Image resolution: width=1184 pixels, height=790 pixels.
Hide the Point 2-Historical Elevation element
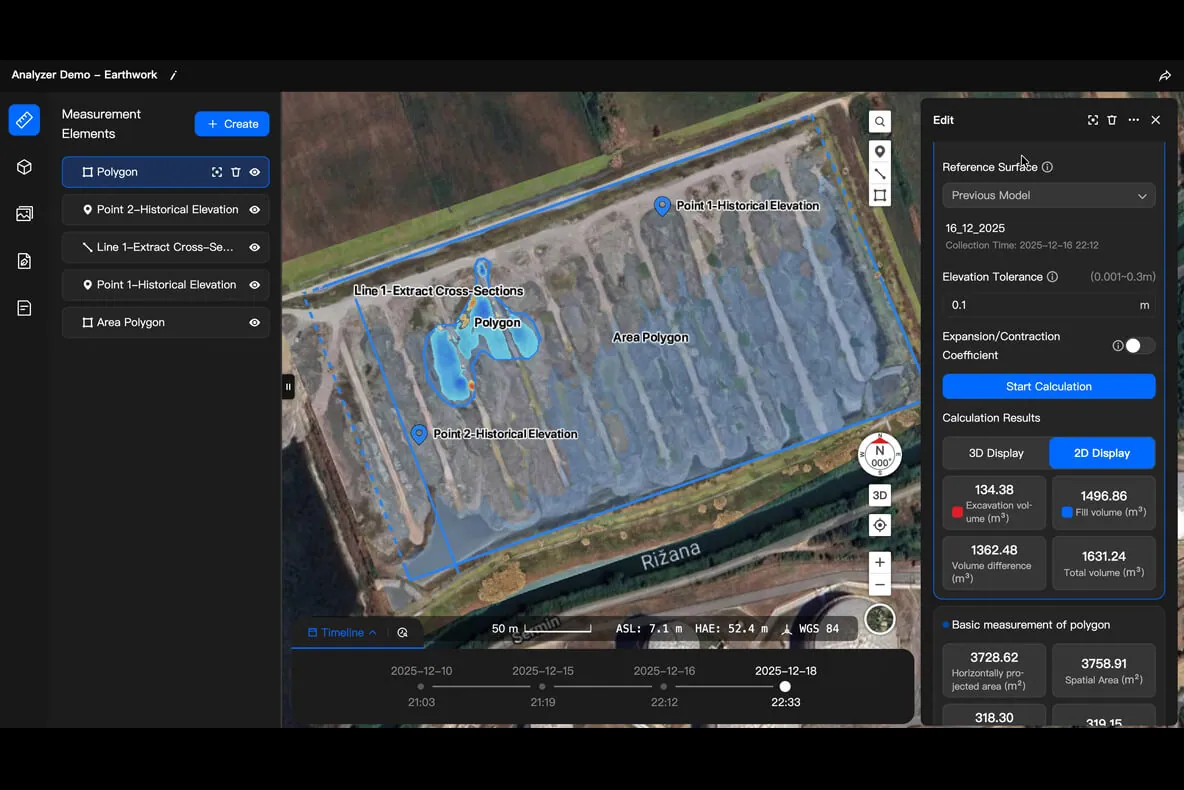[254, 210]
